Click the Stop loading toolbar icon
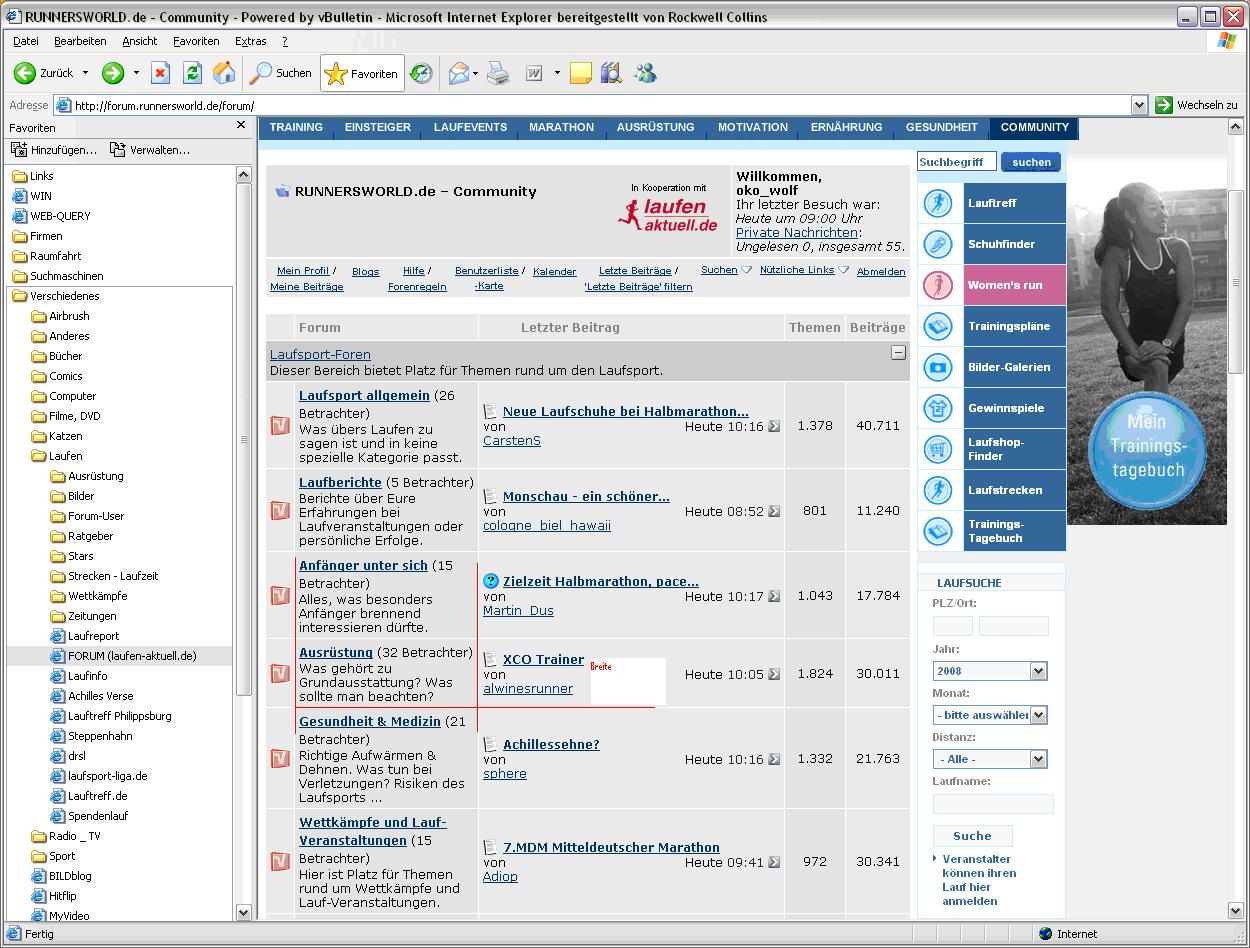Image resolution: width=1250 pixels, height=948 pixels. click(160, 73)
